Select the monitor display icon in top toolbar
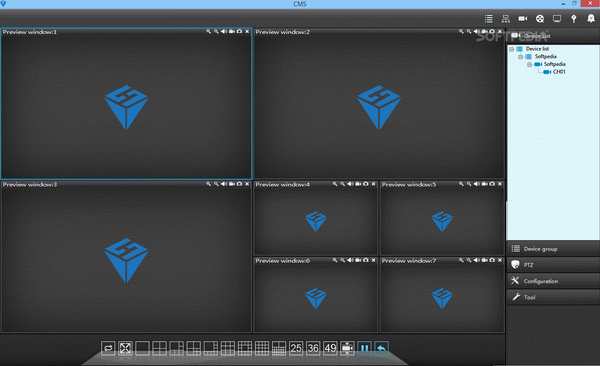 tap(557, 19)
